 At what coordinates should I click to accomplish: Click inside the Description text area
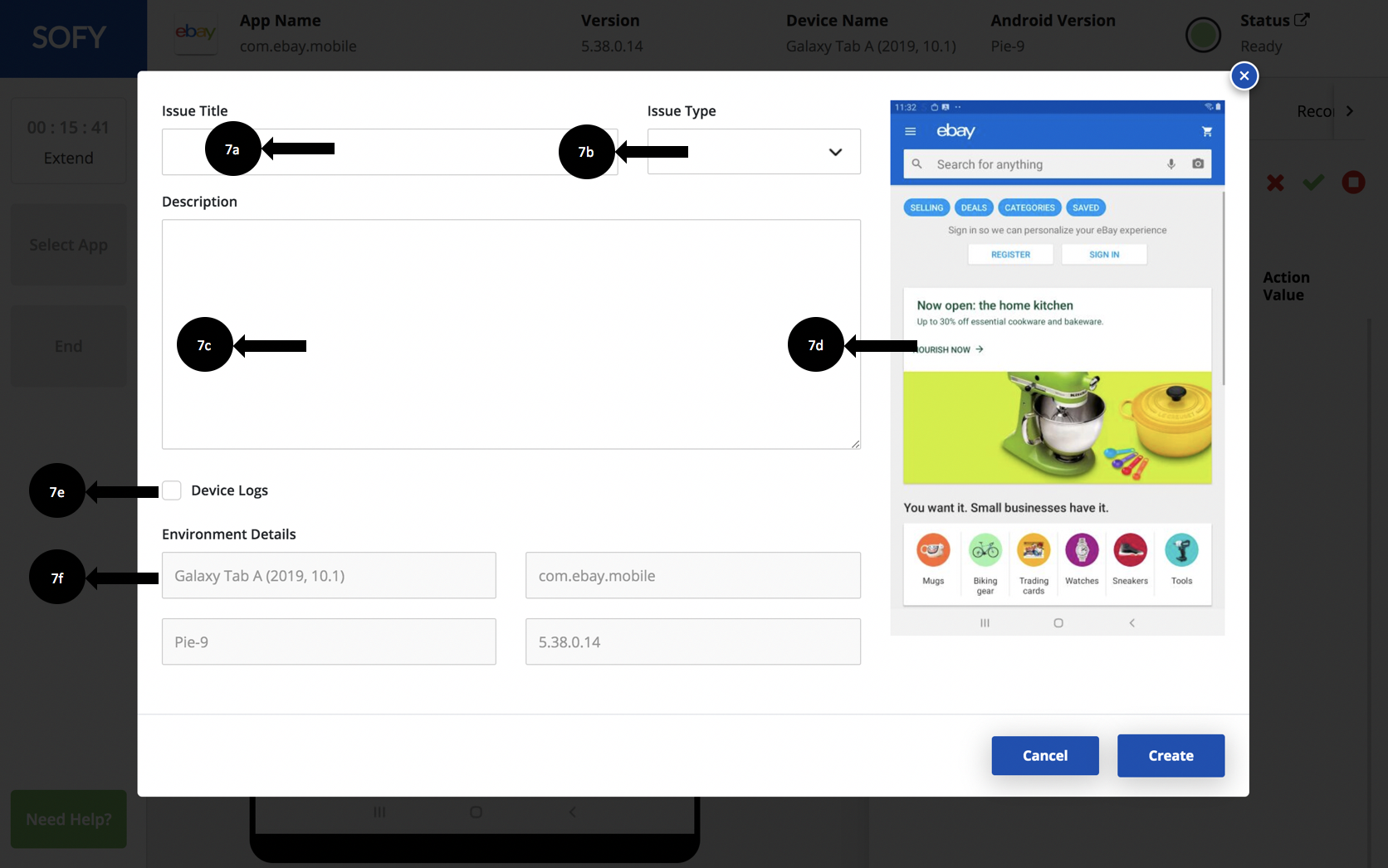click(x=511, y=334)
